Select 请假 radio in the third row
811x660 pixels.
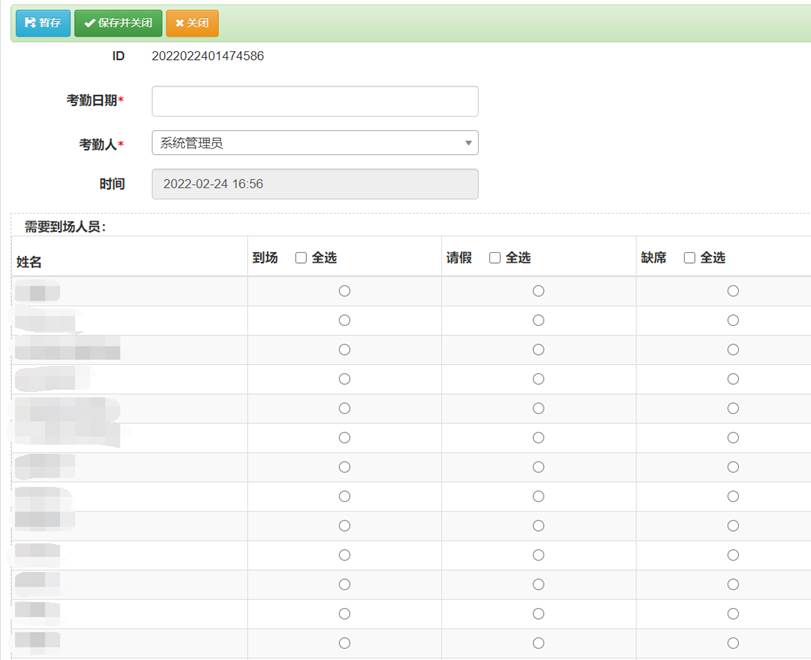click(538, 350)
